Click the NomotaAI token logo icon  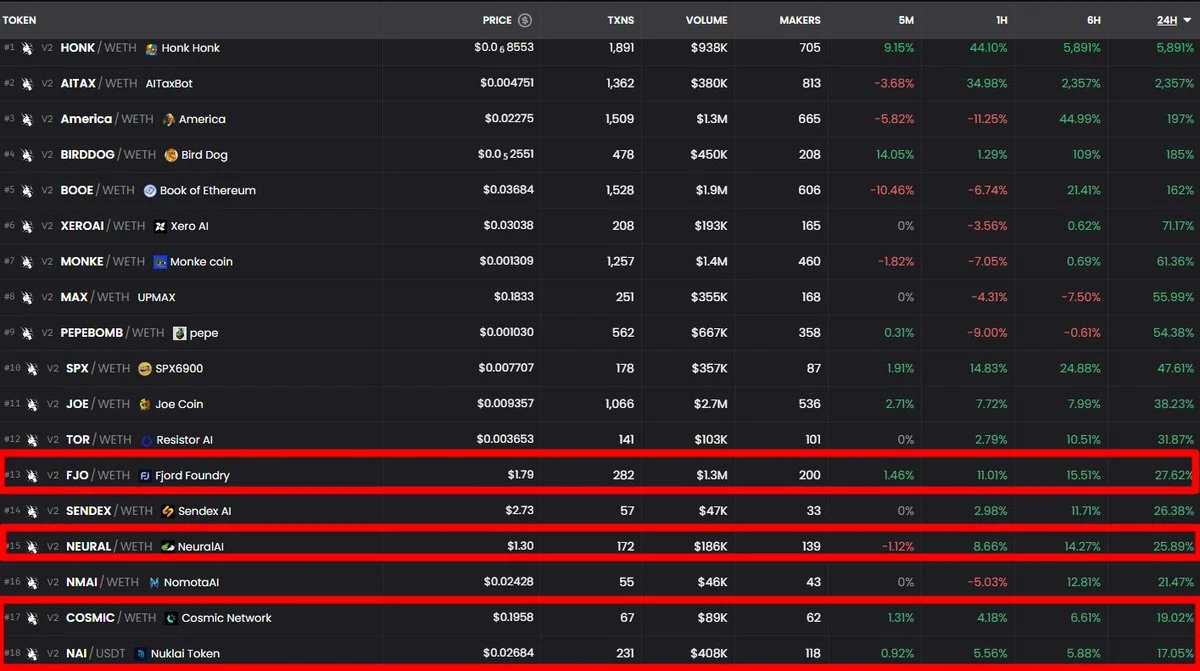pos(154,582)
